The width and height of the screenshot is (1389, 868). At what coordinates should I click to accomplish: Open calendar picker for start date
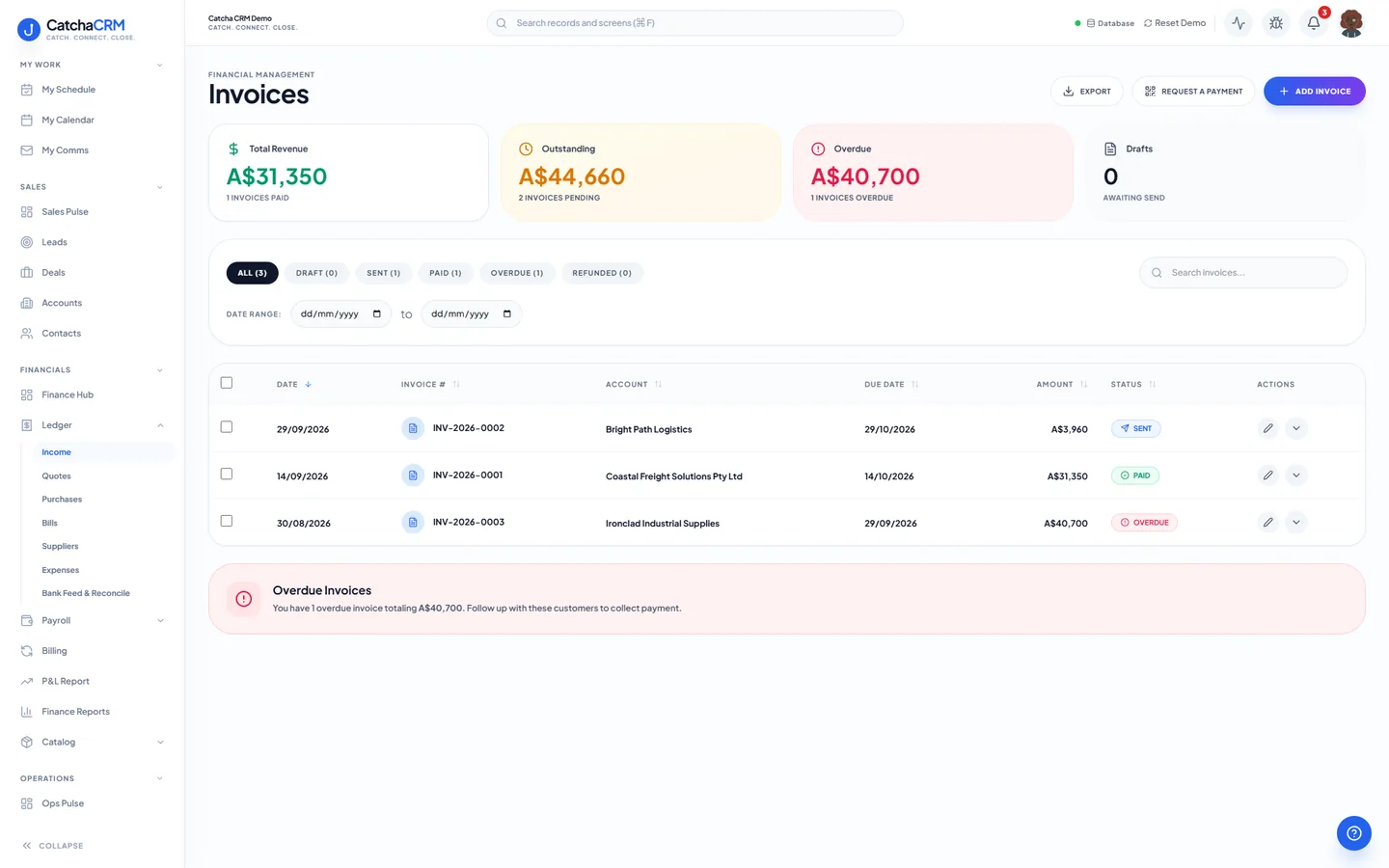[376, 314]
